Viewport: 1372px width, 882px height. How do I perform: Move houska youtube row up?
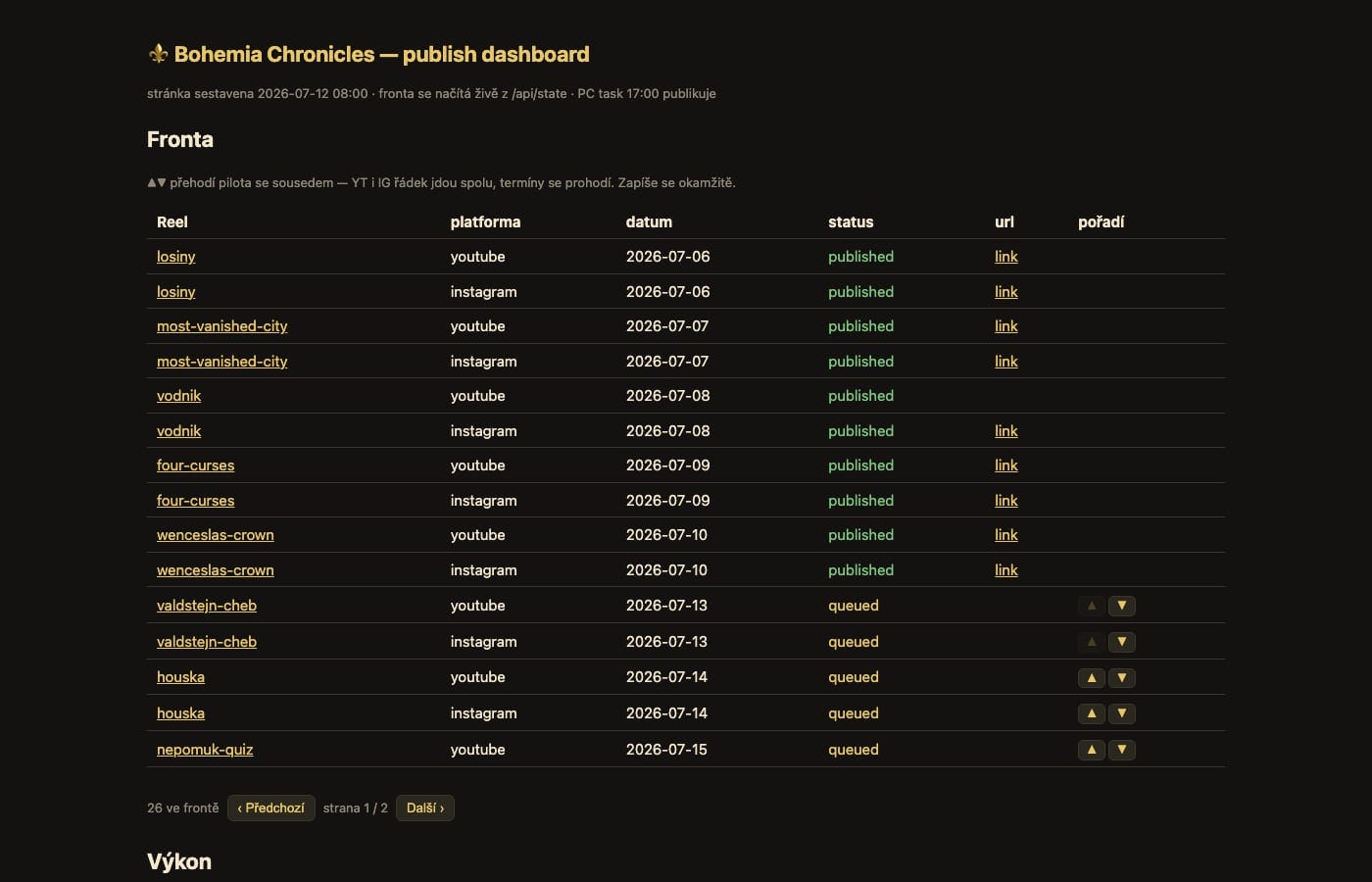tap(1091, 677)
